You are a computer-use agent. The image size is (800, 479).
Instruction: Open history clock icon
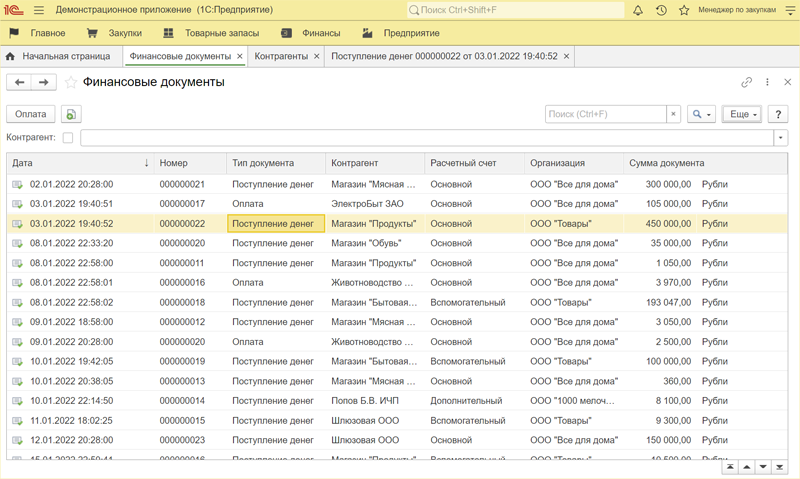point(661,10)
